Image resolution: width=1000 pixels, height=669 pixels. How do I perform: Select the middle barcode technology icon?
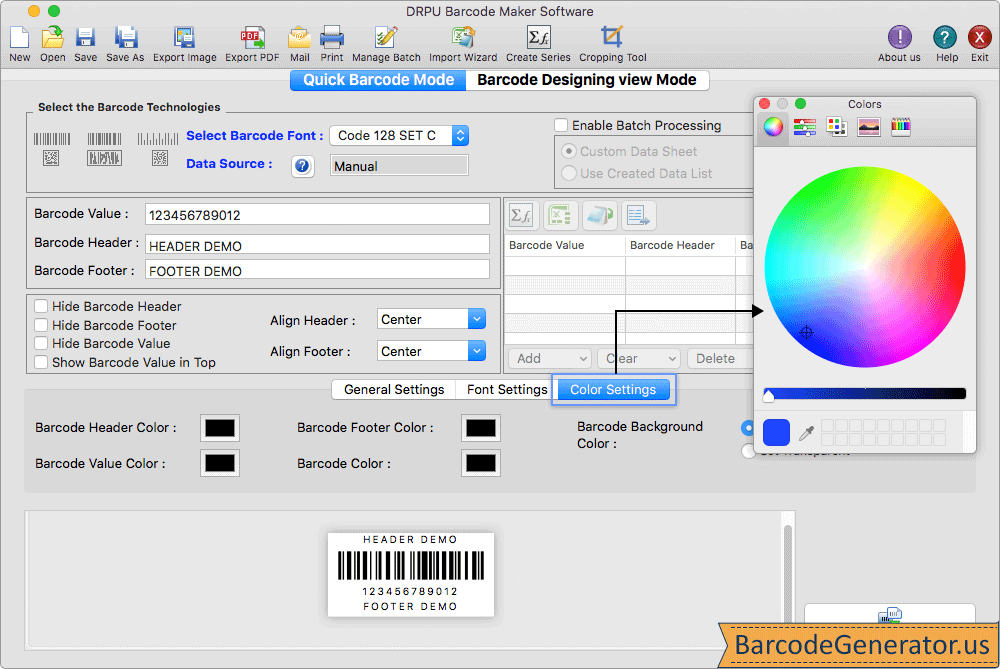point(104,149)
